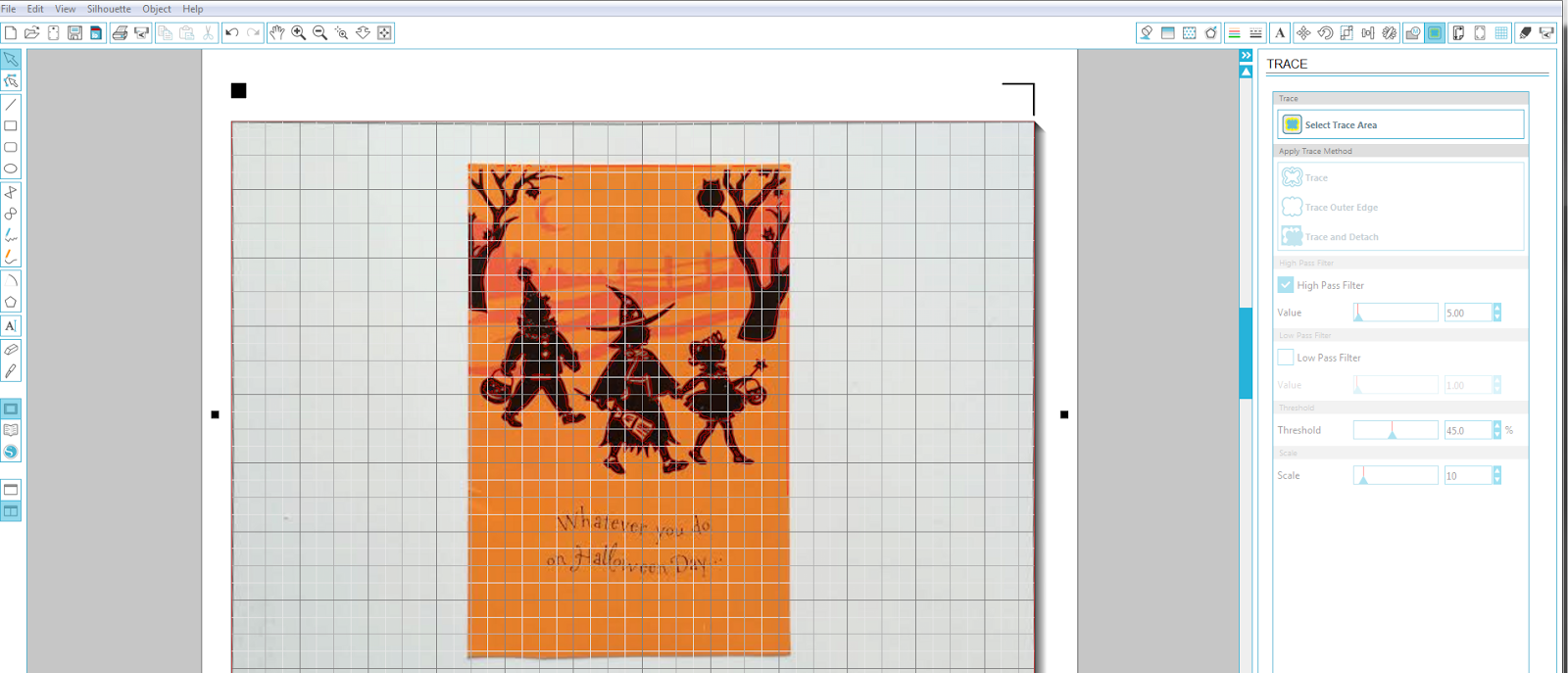Click the Undo arrow
The width and height of the screenshot is (1568, 673).
pyautogui.click(x=232, y=32)
